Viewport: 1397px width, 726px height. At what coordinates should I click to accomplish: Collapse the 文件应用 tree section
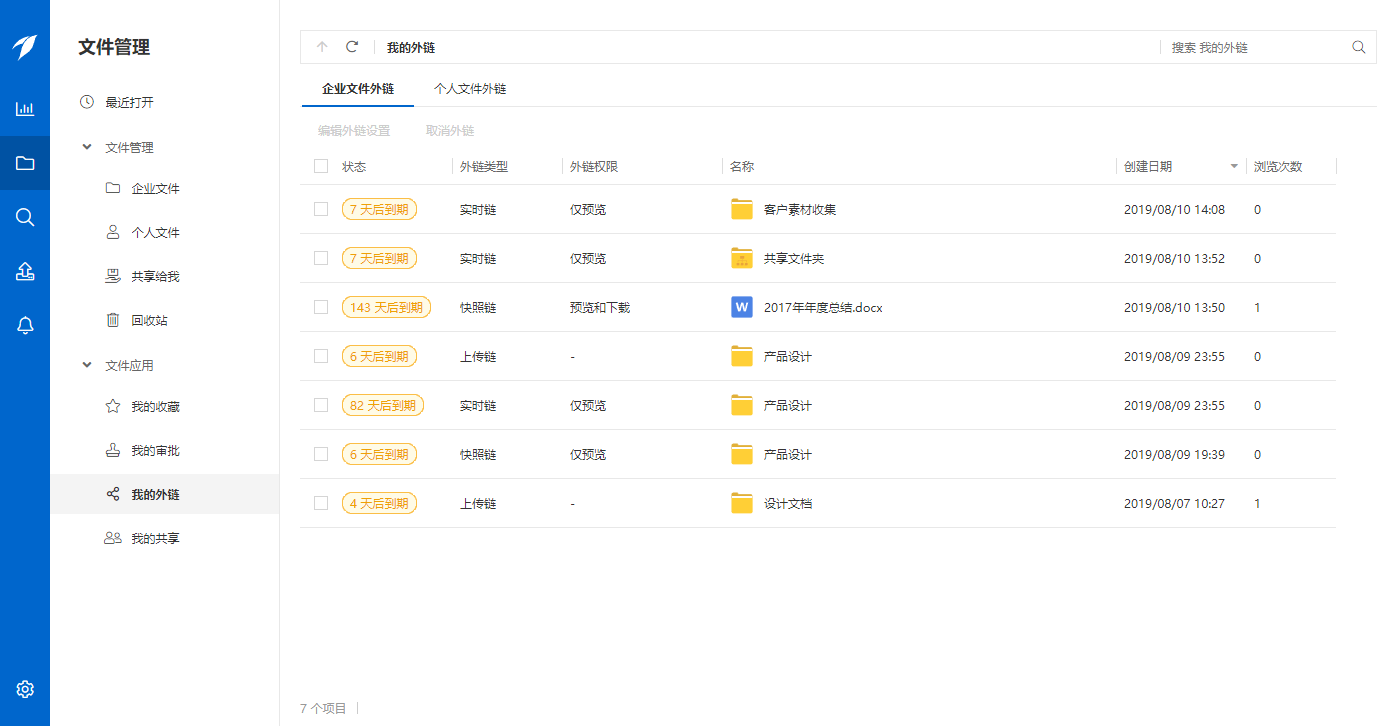(x=86, y=365)
